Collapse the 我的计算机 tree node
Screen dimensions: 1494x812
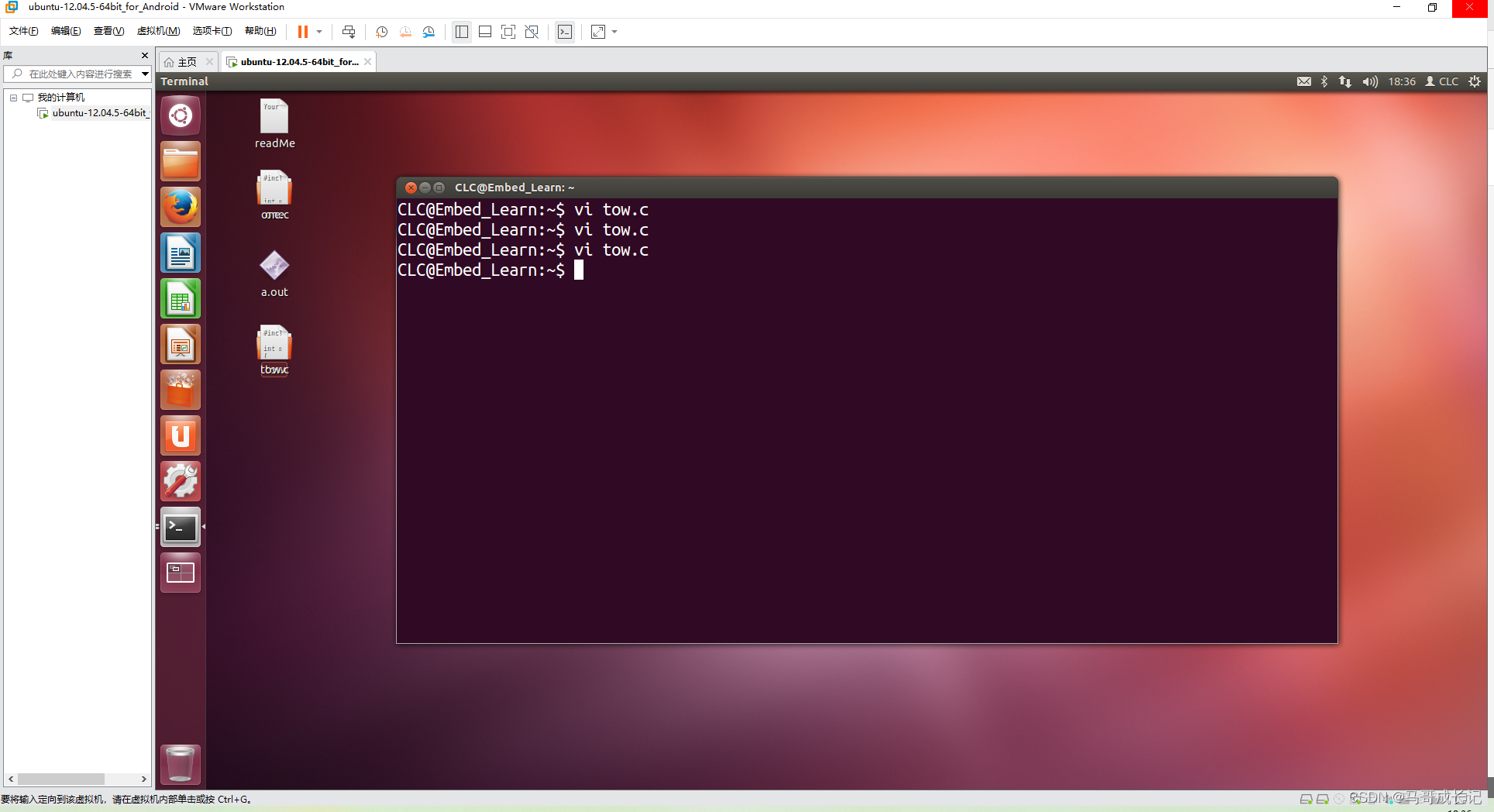13,98
